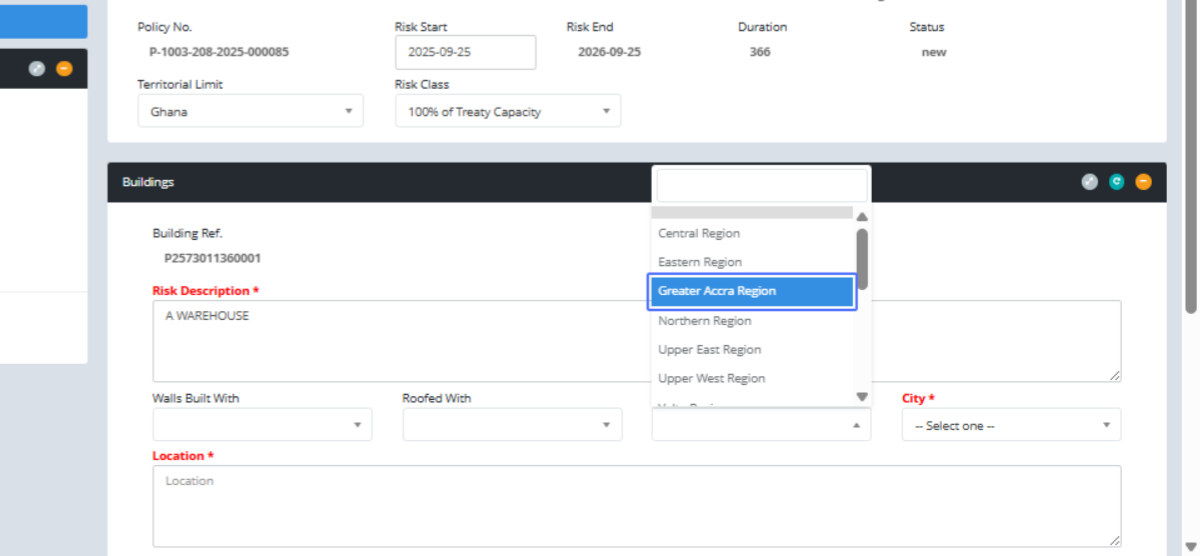Expand the Buildings panel to fullscreen
This screenshot has height=556, width=1200.
pos(1090,182)
